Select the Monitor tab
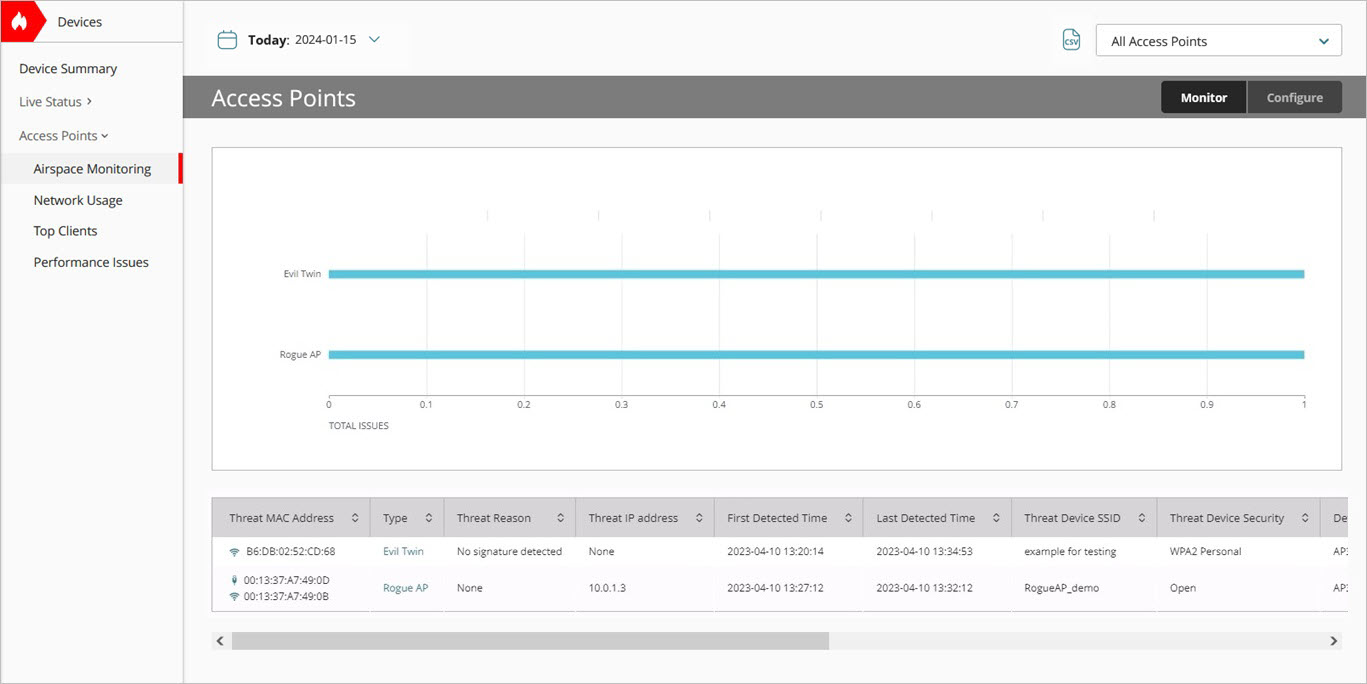This screenshot has width=1367, height=684. coord(1203,97)
